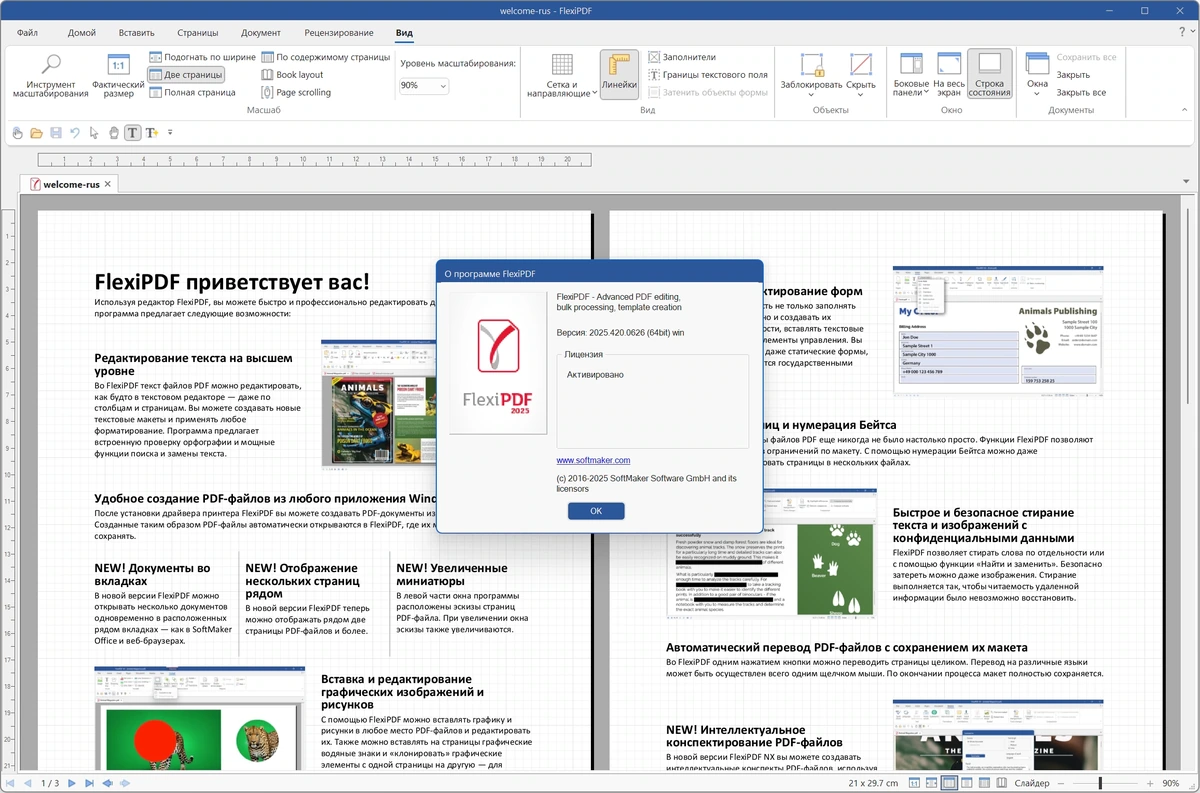The height and width of the screenshot is (793, 1200).
Task: Click status bar two pages view icon
Action: 949,783
